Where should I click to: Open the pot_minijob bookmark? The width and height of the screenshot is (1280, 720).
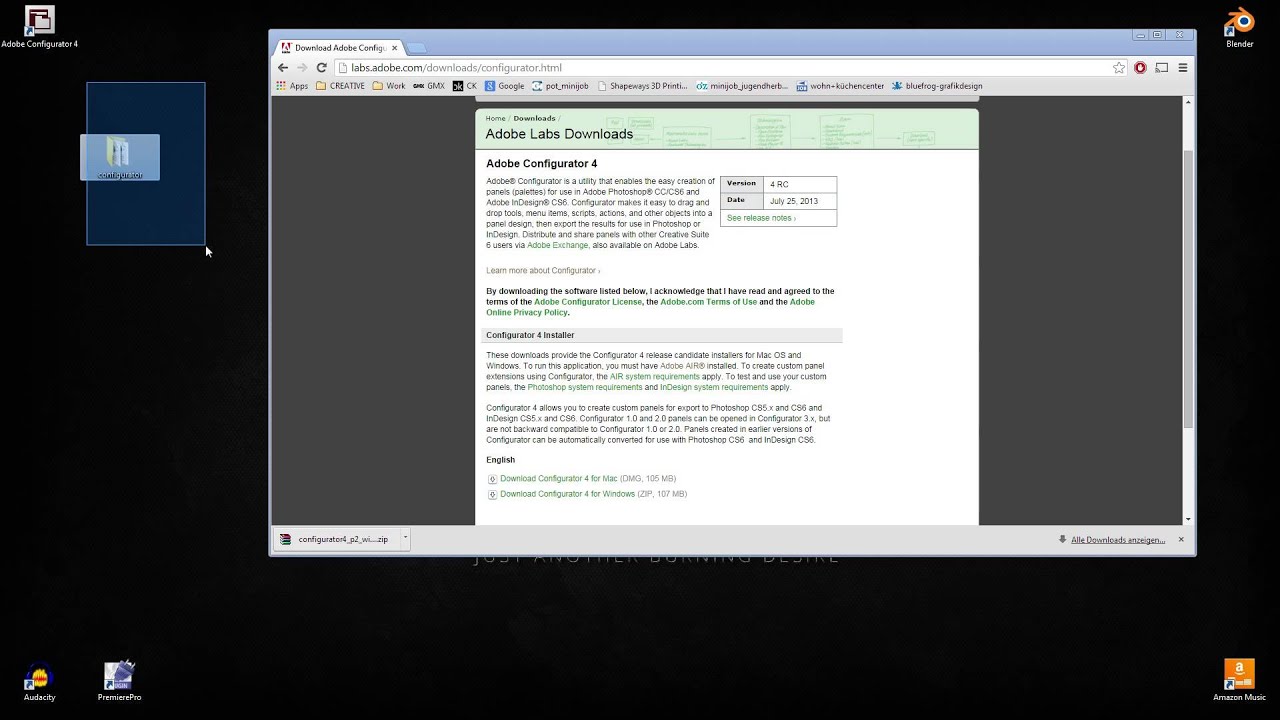click(x=560, y=86)
